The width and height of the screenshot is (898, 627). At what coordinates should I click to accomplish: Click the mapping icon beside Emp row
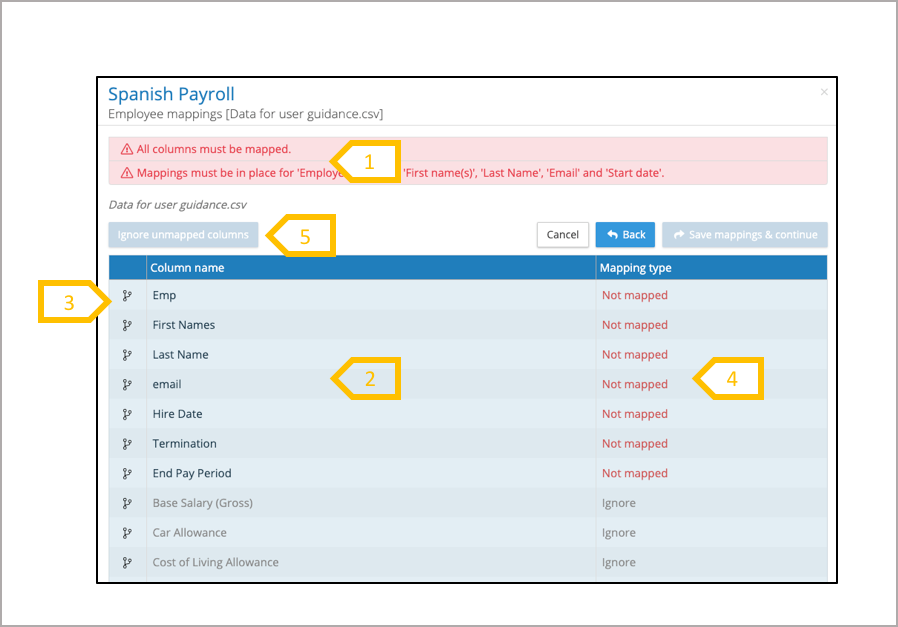(127, 296)
